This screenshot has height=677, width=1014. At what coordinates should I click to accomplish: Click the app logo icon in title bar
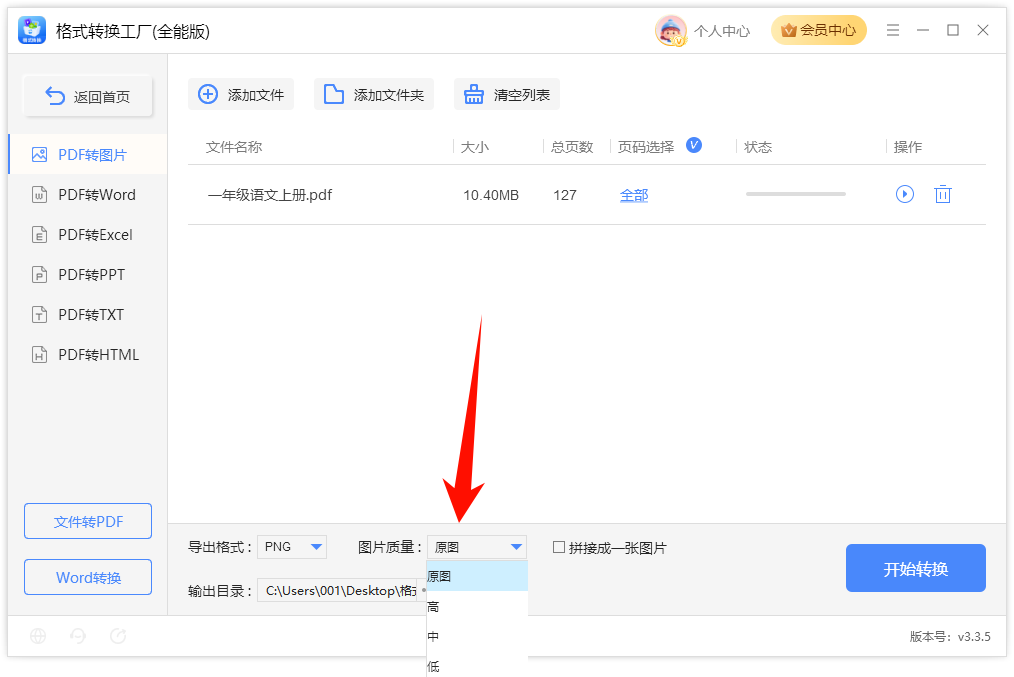point(32,30)
